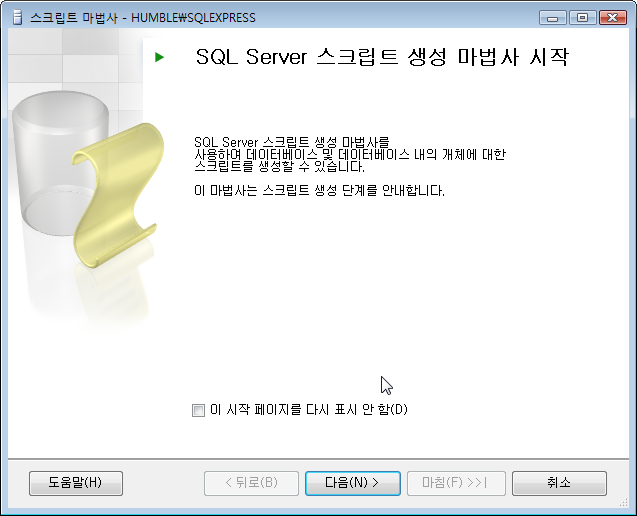Click the description paragraph about 데이터베이스 개체
The image size is (637, 516).
[x=350, y=154]
